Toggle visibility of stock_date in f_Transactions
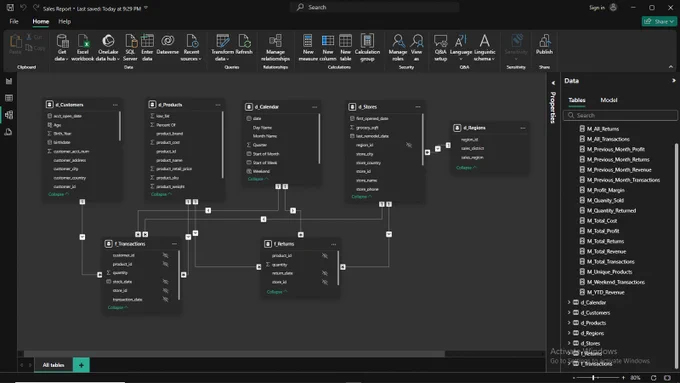The image size is (680, 383). [x=165, y=282]
